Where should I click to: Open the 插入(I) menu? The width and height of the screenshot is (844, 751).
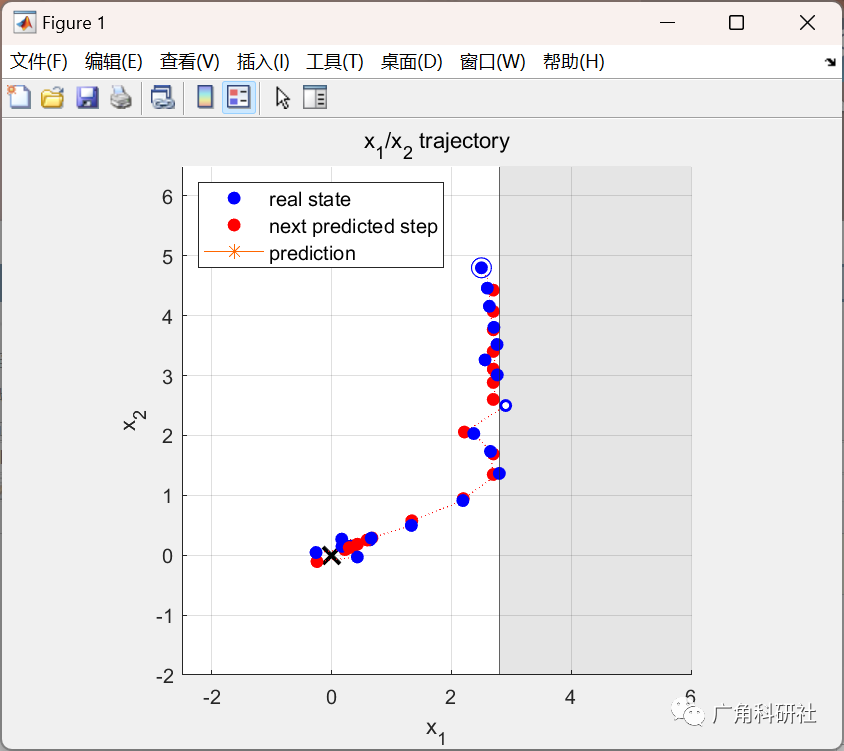[x=263, y=61]
